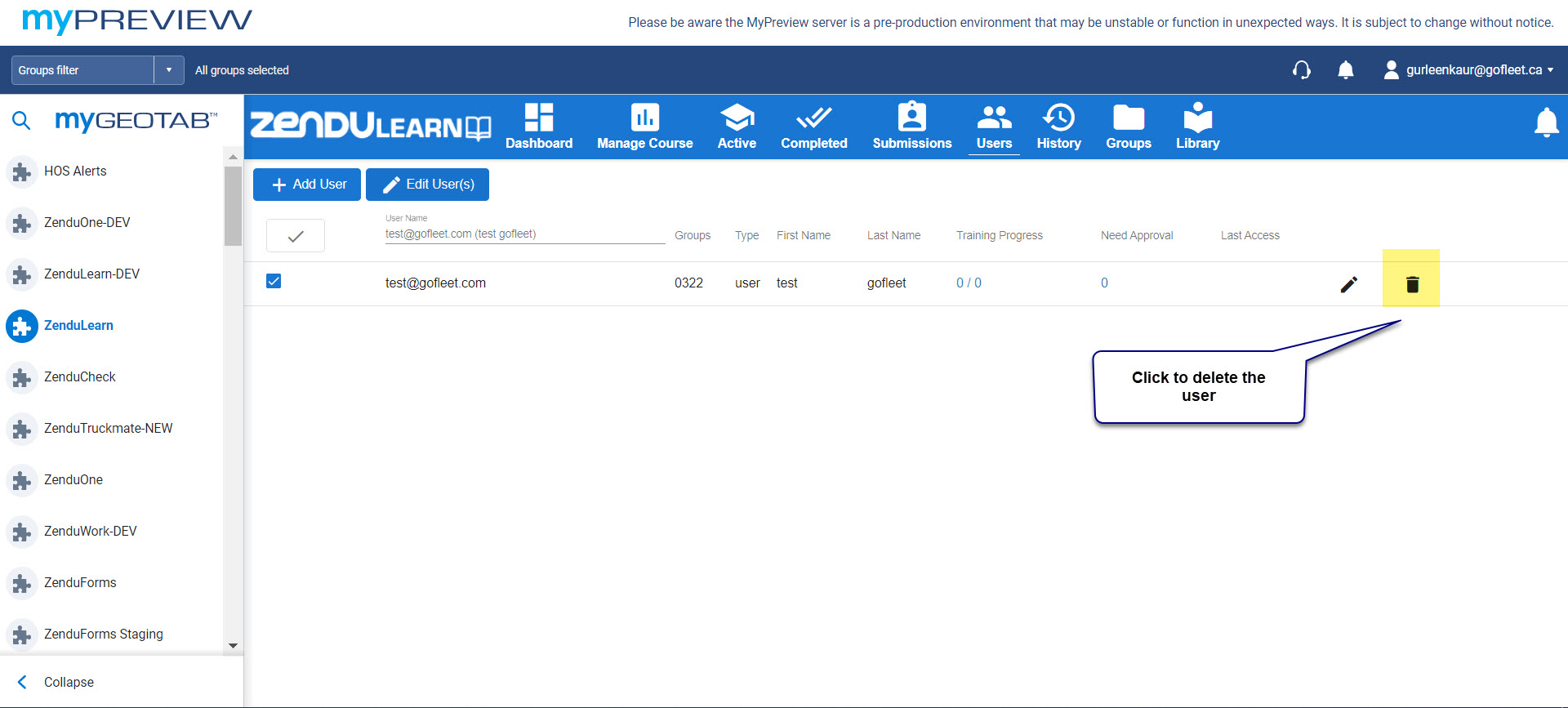Screen dimensions: 1568x708
Task: Click the ZenduForms puzzle icon
Action: coord(22,583)
